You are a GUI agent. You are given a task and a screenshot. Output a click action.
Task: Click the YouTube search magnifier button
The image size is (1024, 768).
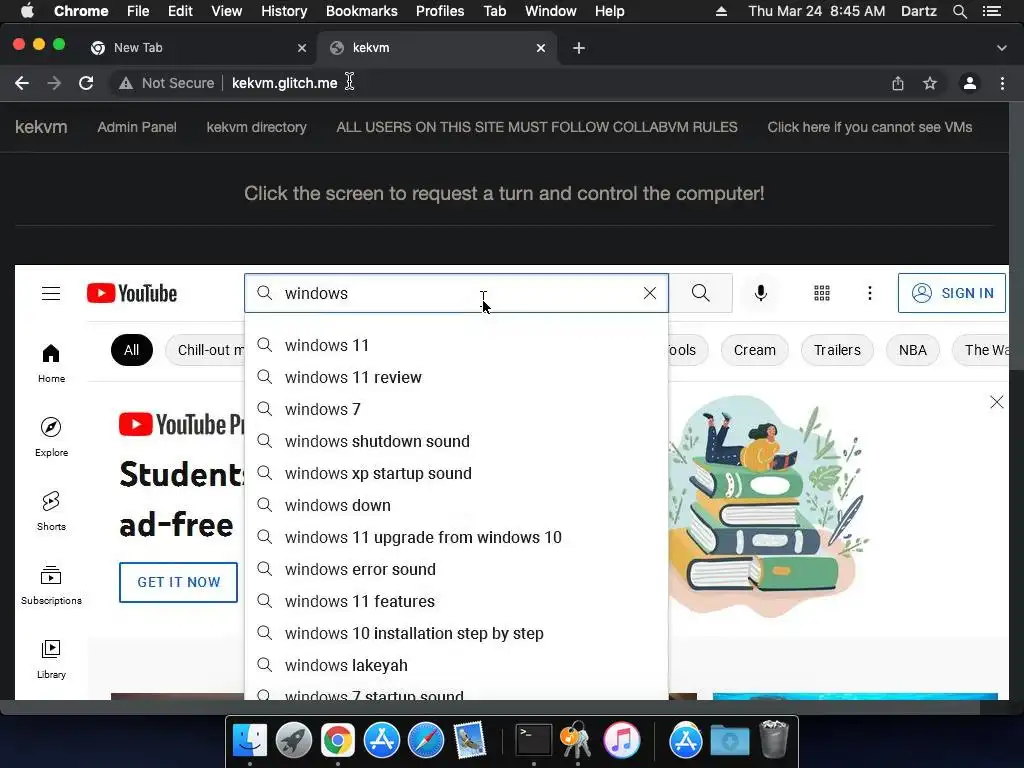pos(701,293)
